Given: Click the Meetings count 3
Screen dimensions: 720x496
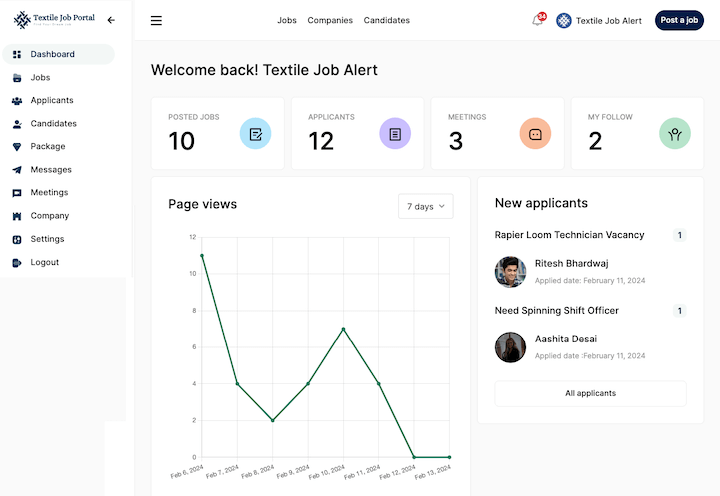Looking at the screenshot, I should click(456, 141).
